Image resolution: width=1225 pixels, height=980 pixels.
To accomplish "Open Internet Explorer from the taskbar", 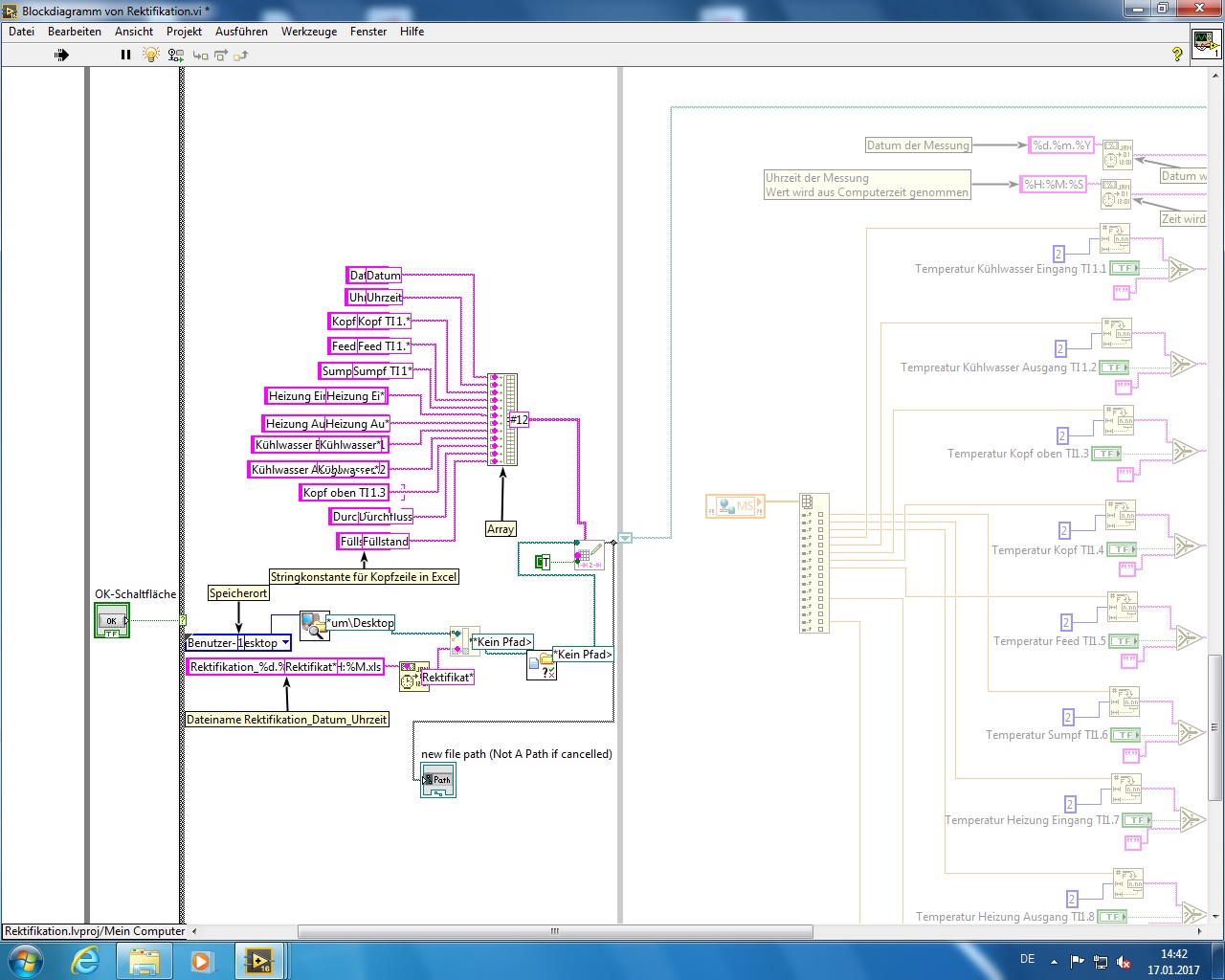I will pos(86,960).
